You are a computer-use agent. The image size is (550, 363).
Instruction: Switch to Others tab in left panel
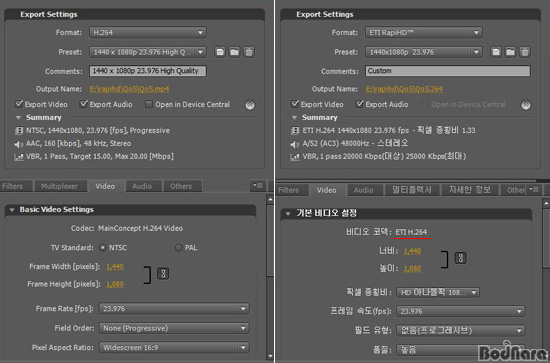pos(181,186)
